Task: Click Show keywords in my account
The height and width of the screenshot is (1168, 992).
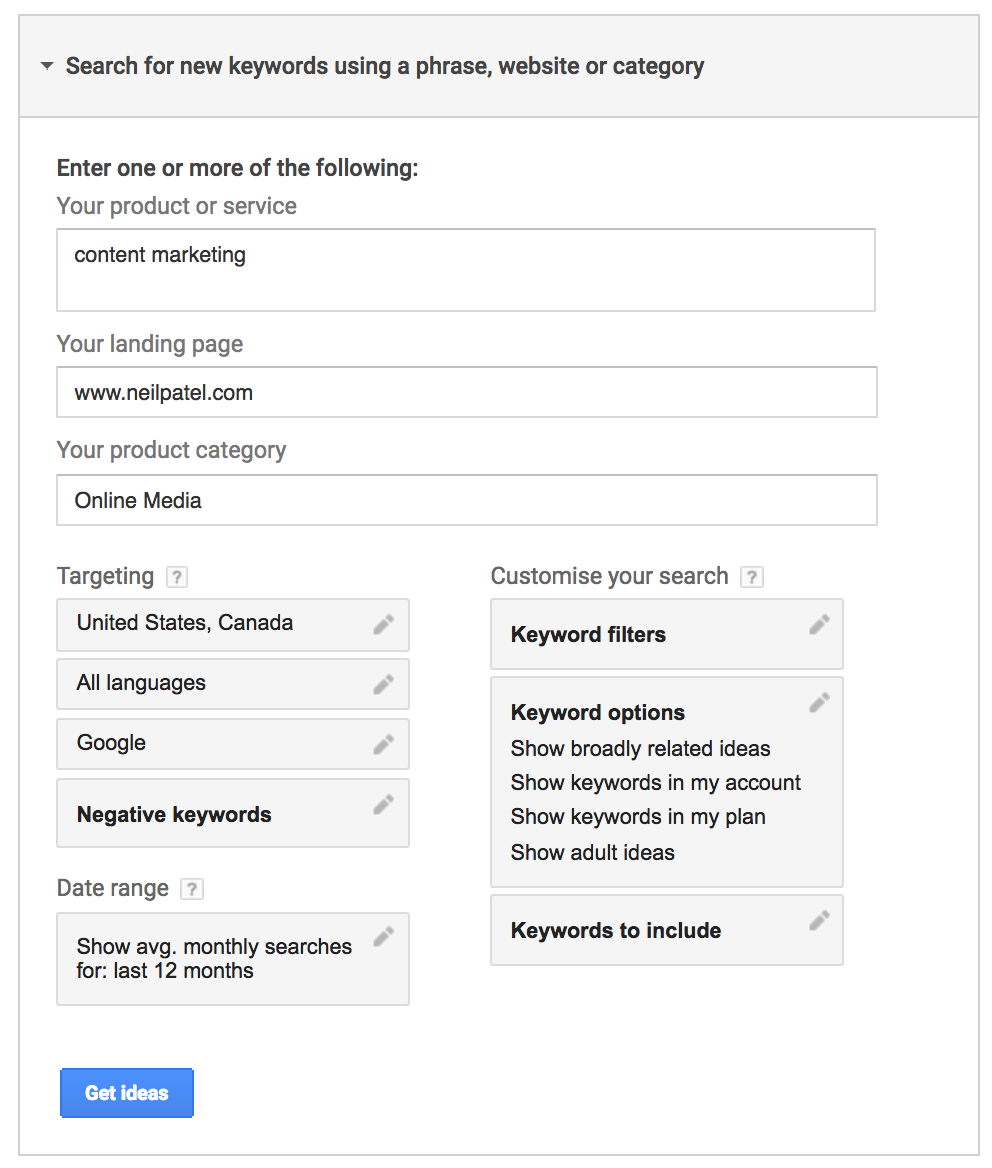Action: 655,783
